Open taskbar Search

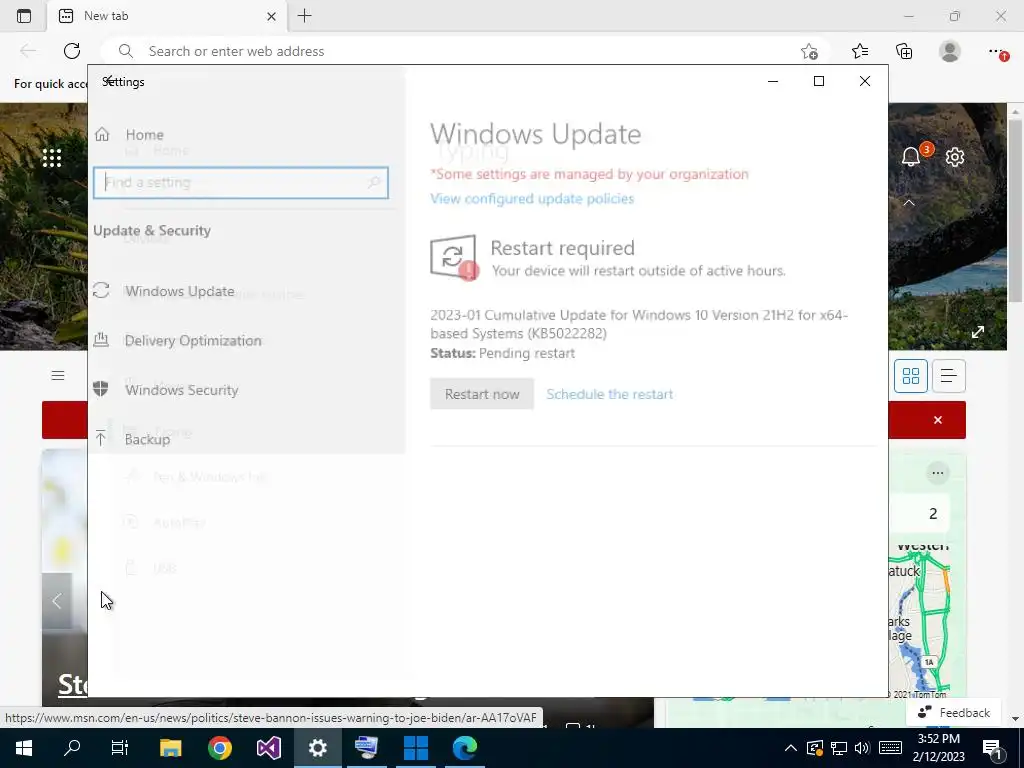click(72, 748)
